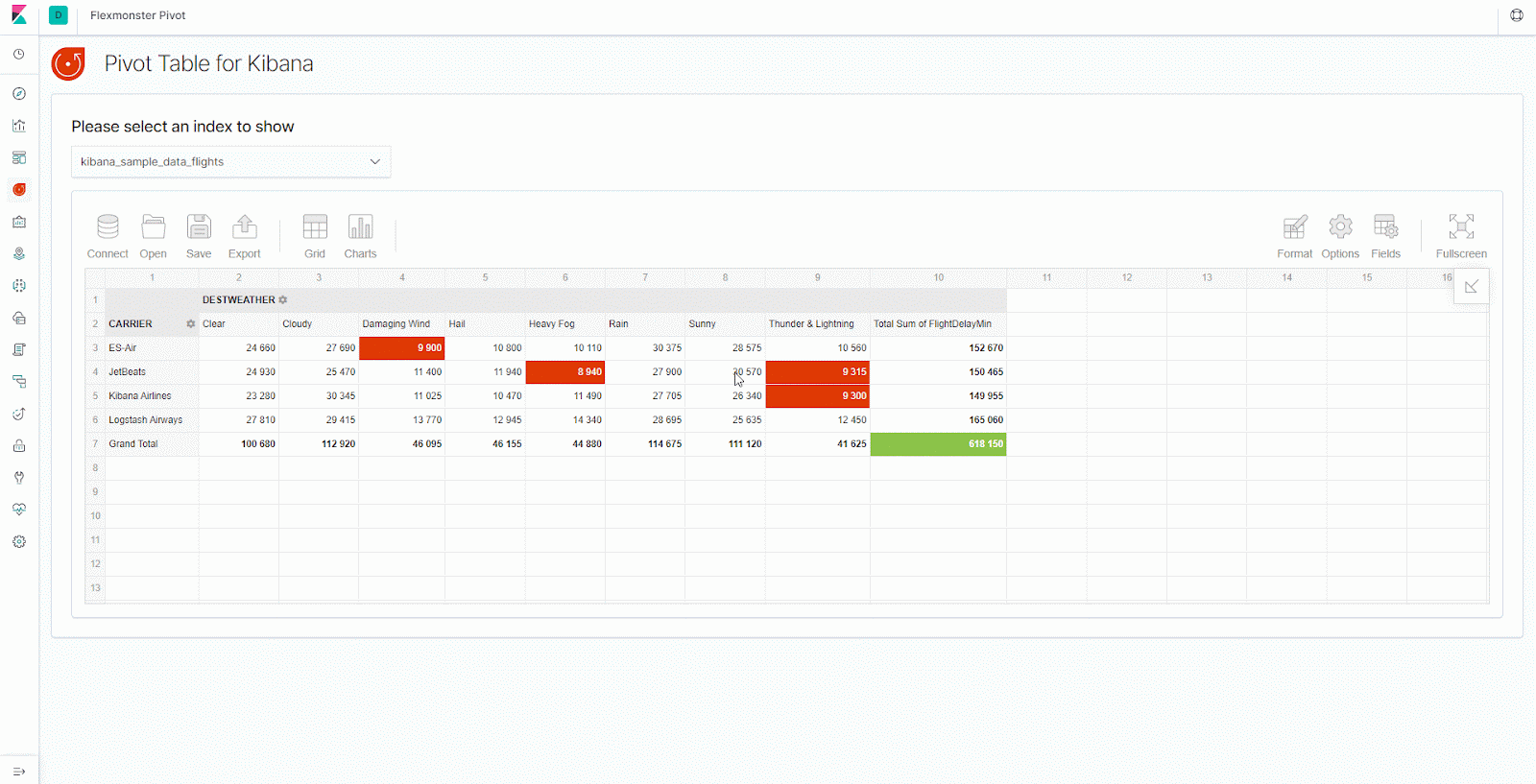The width and height of the screenshot is (1536, 784).
Task: Select the Grand Total row header
Action: (152, 444)
